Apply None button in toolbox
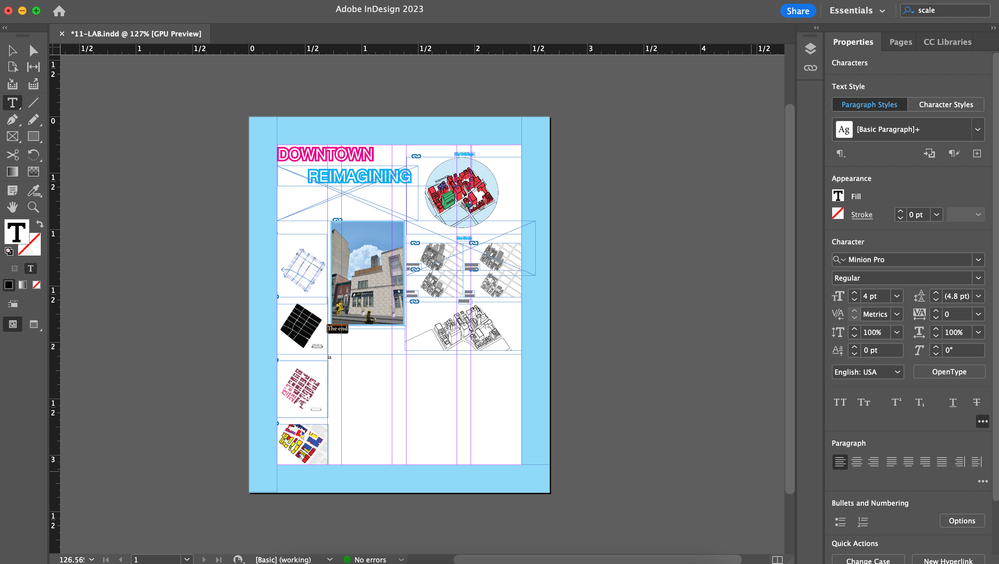The height and width of the screenshot is (564, 999). 36,285
